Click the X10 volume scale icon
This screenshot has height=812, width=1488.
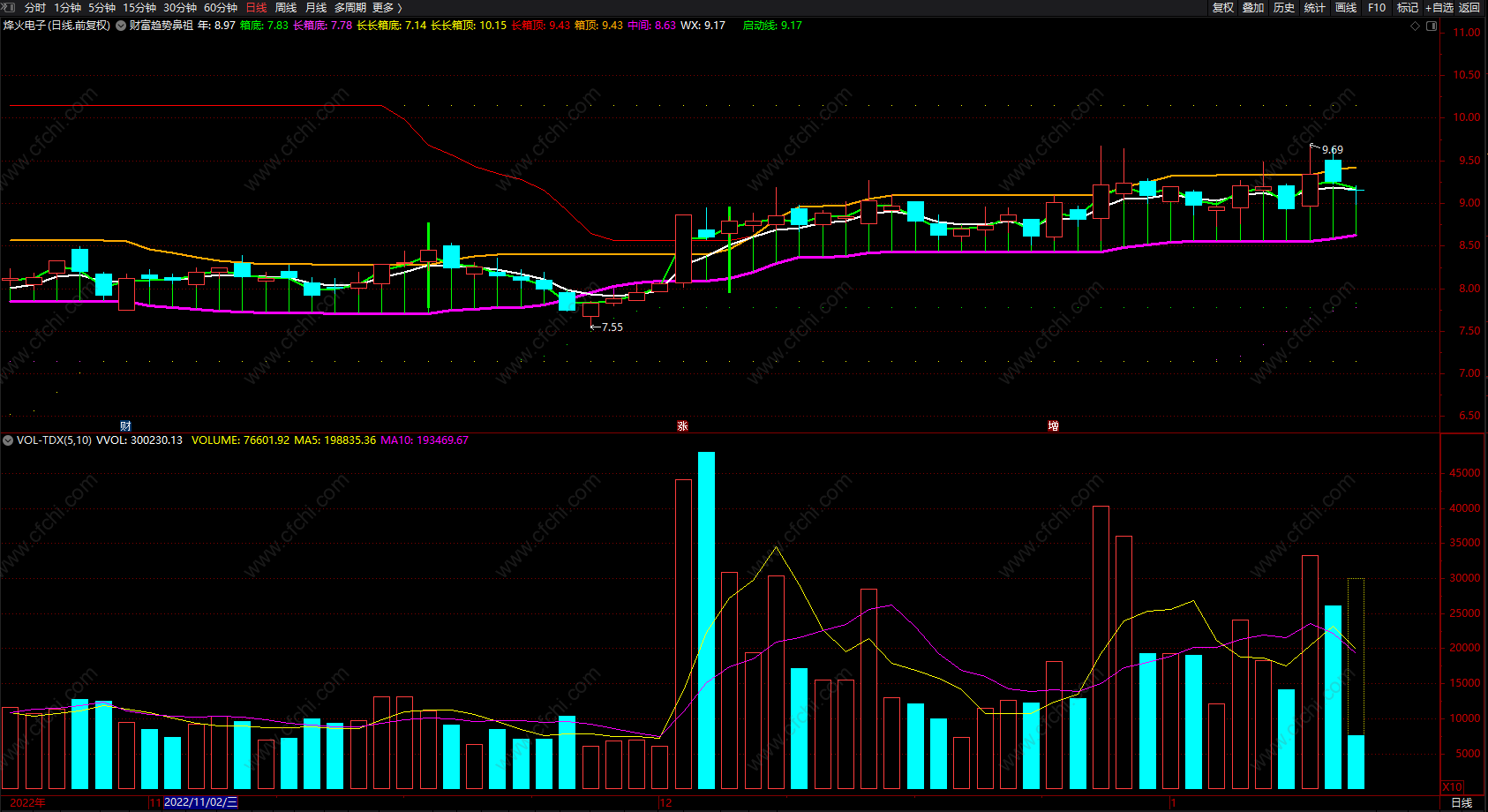[x=1452, y=786]
